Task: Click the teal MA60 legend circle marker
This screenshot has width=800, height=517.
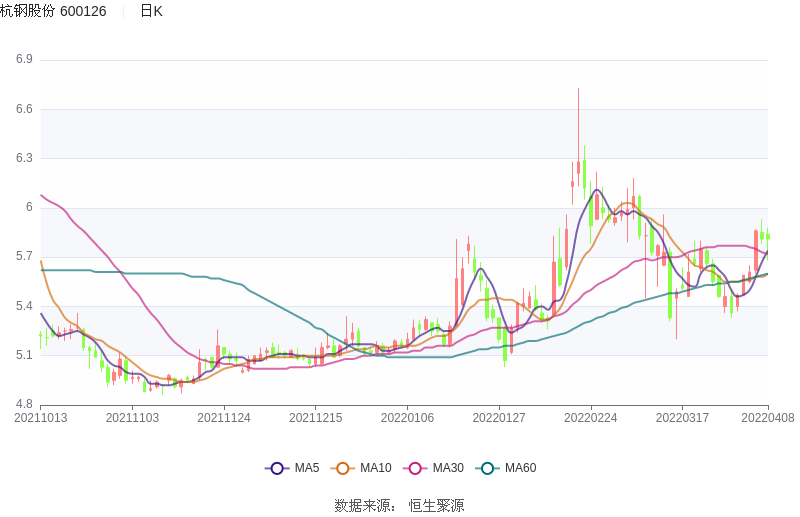Action: click(487, 468)
